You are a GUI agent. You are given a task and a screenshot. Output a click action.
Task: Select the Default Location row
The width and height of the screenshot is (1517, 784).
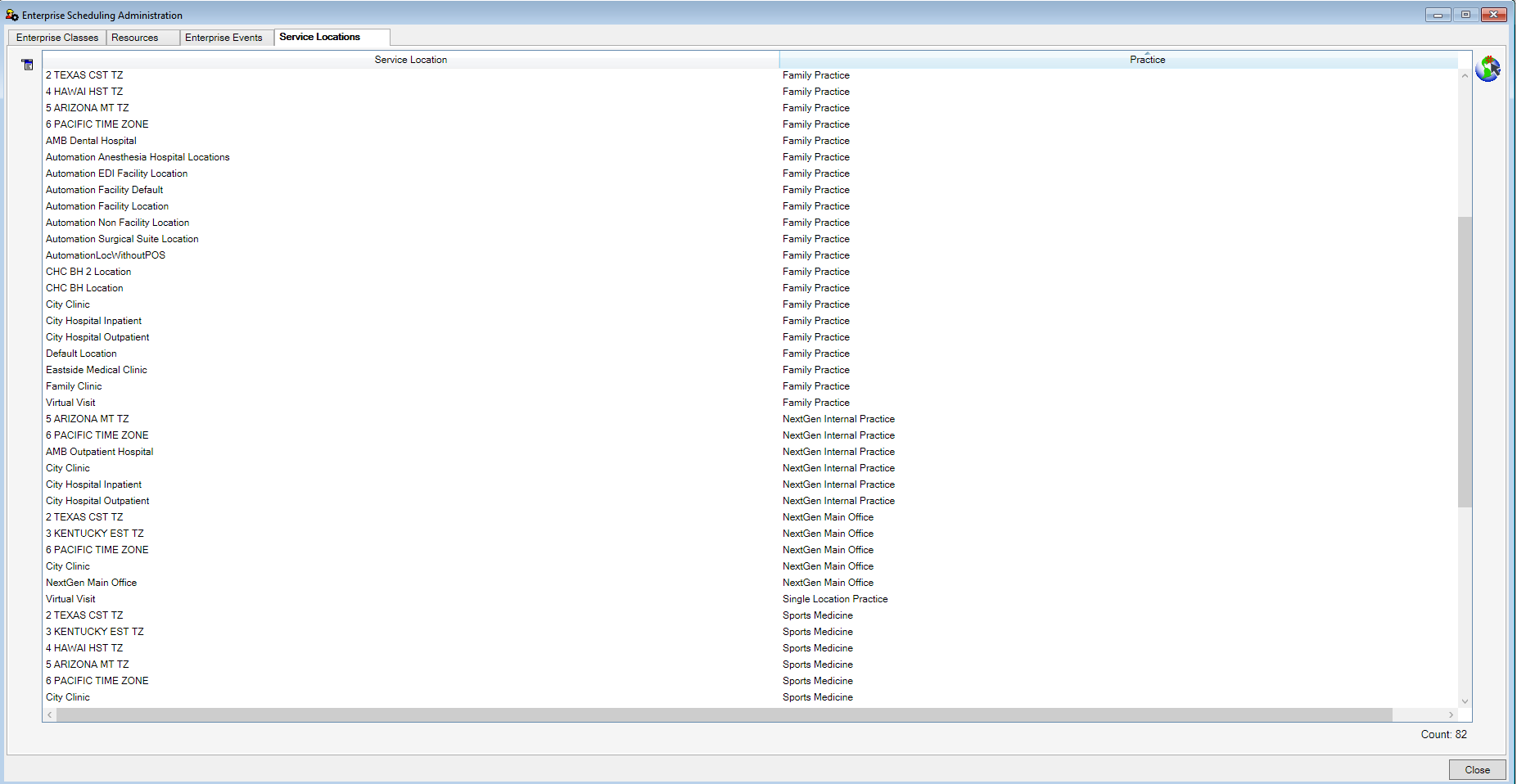[751, 354]
